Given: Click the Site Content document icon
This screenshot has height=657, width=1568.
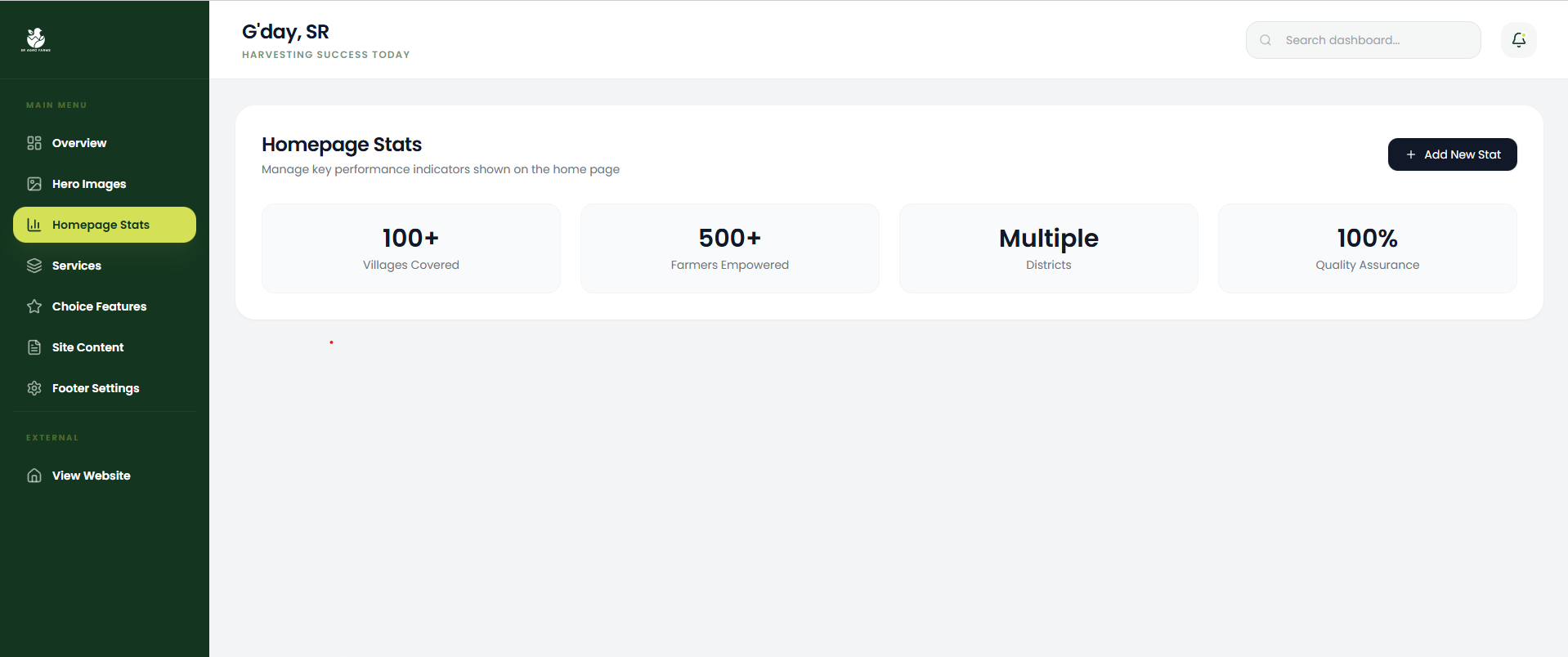Looking at the screenshot, I should [34, 347].
